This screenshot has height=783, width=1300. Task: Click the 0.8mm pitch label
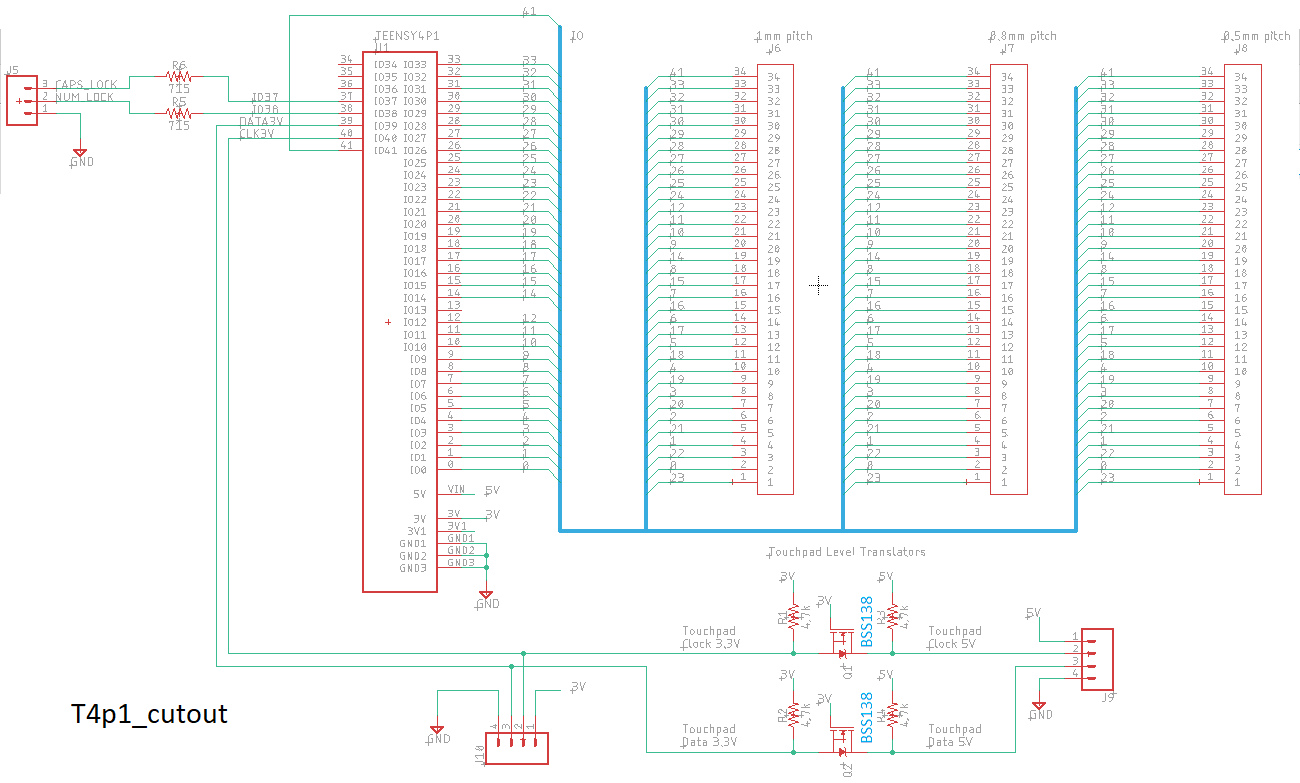pyautogui.click(x=1023, y=36)
